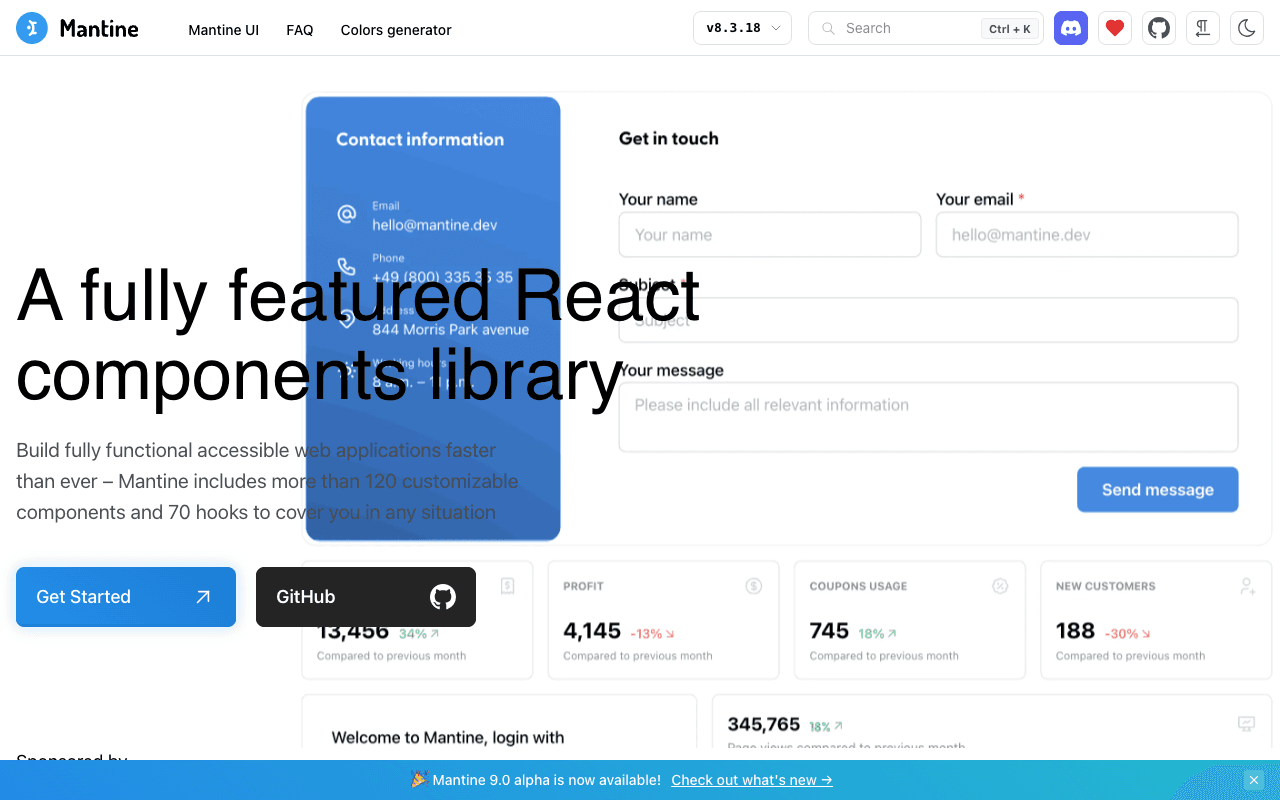This screenshot has height=800, width=1280.
Task: Click the '844 Morris Park avenue' address
Action: point(451,329)
